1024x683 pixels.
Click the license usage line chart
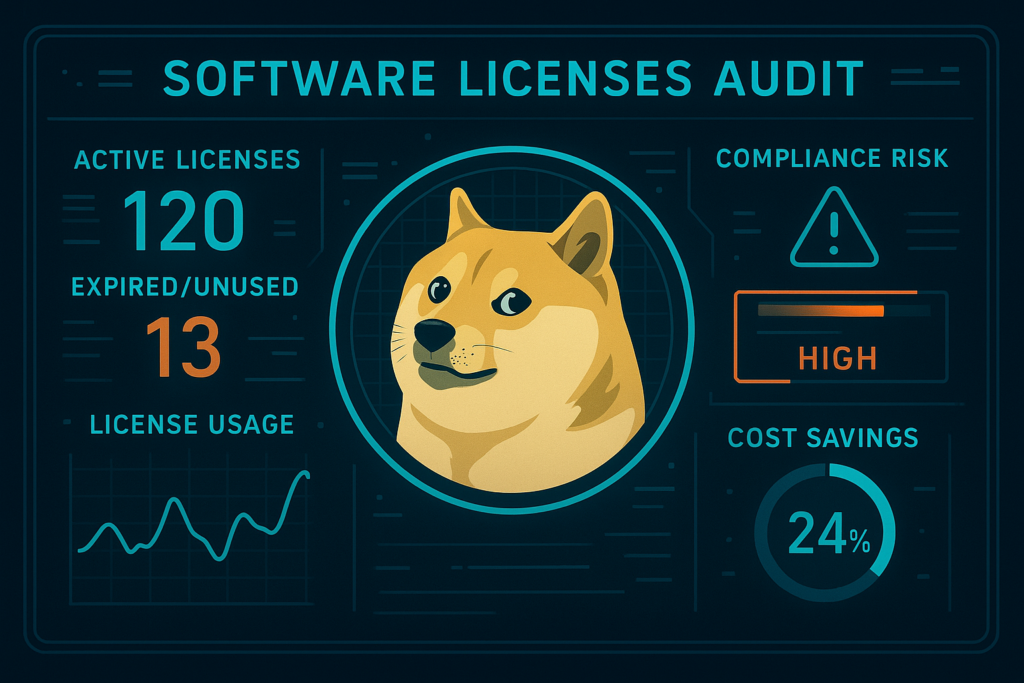191,529
